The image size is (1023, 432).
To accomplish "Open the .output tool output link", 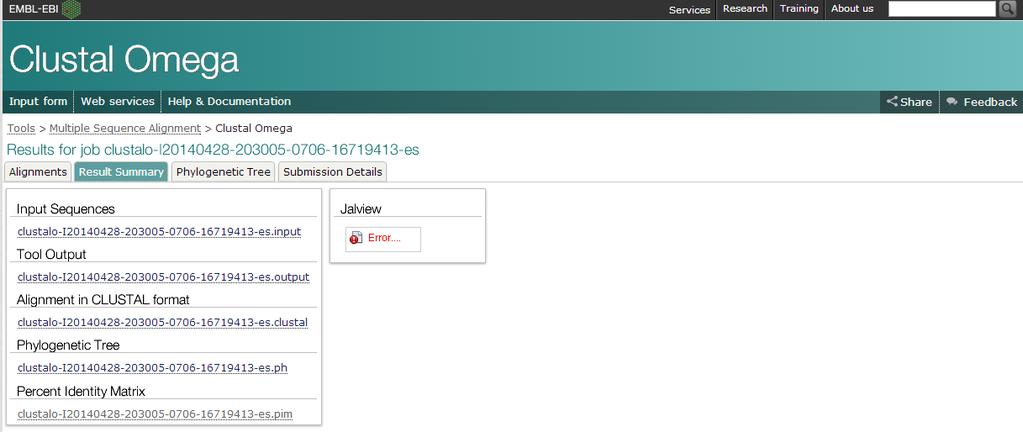I will (163, 277).
